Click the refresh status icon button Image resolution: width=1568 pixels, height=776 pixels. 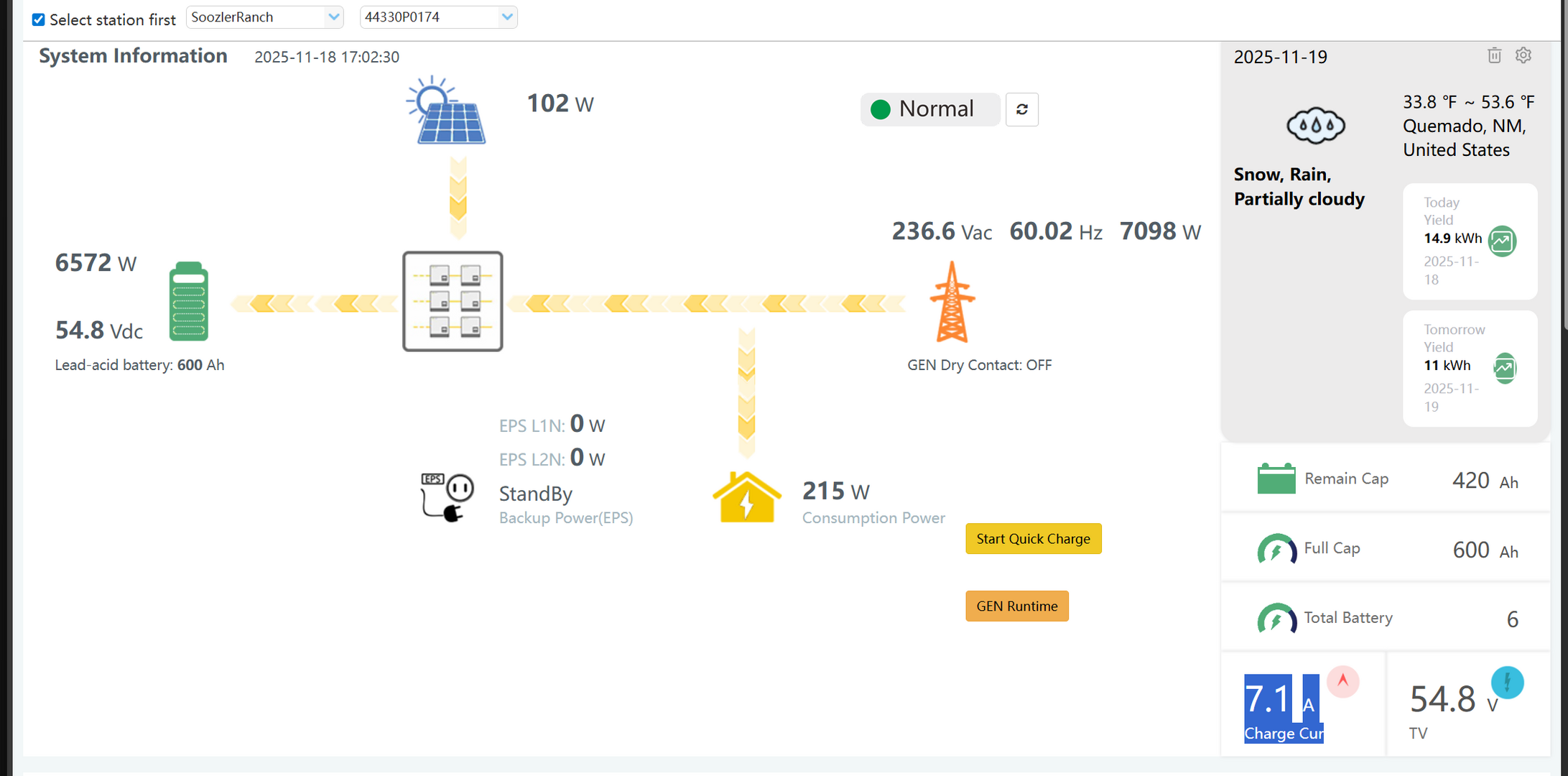(x=1021, y=109)
